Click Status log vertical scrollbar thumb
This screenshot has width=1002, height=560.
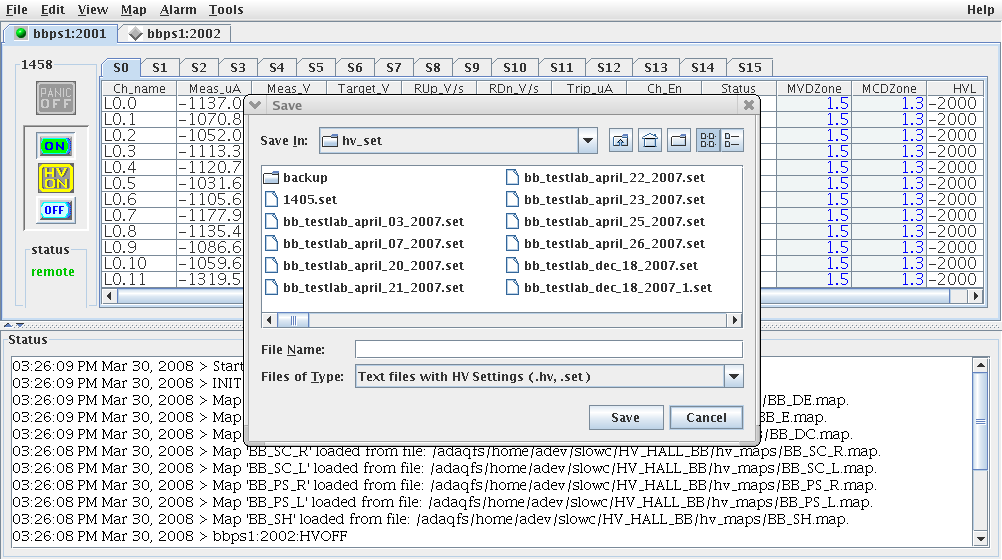(x=980, y=421)
